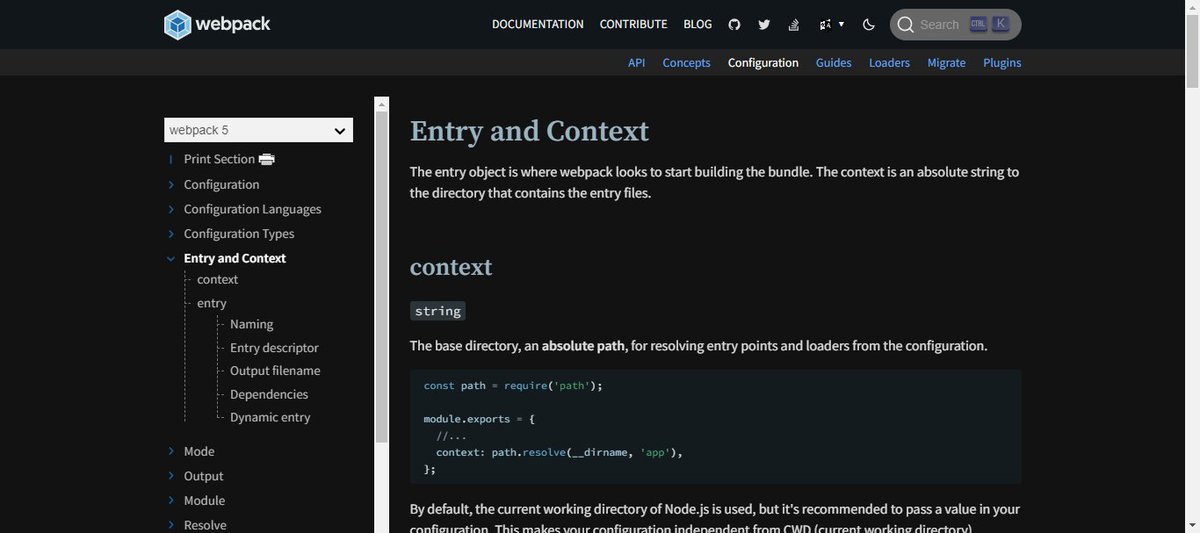The image size is (1200, 533).
Task: Open the Stack Overflow icon
Action: tap(794, 24)
